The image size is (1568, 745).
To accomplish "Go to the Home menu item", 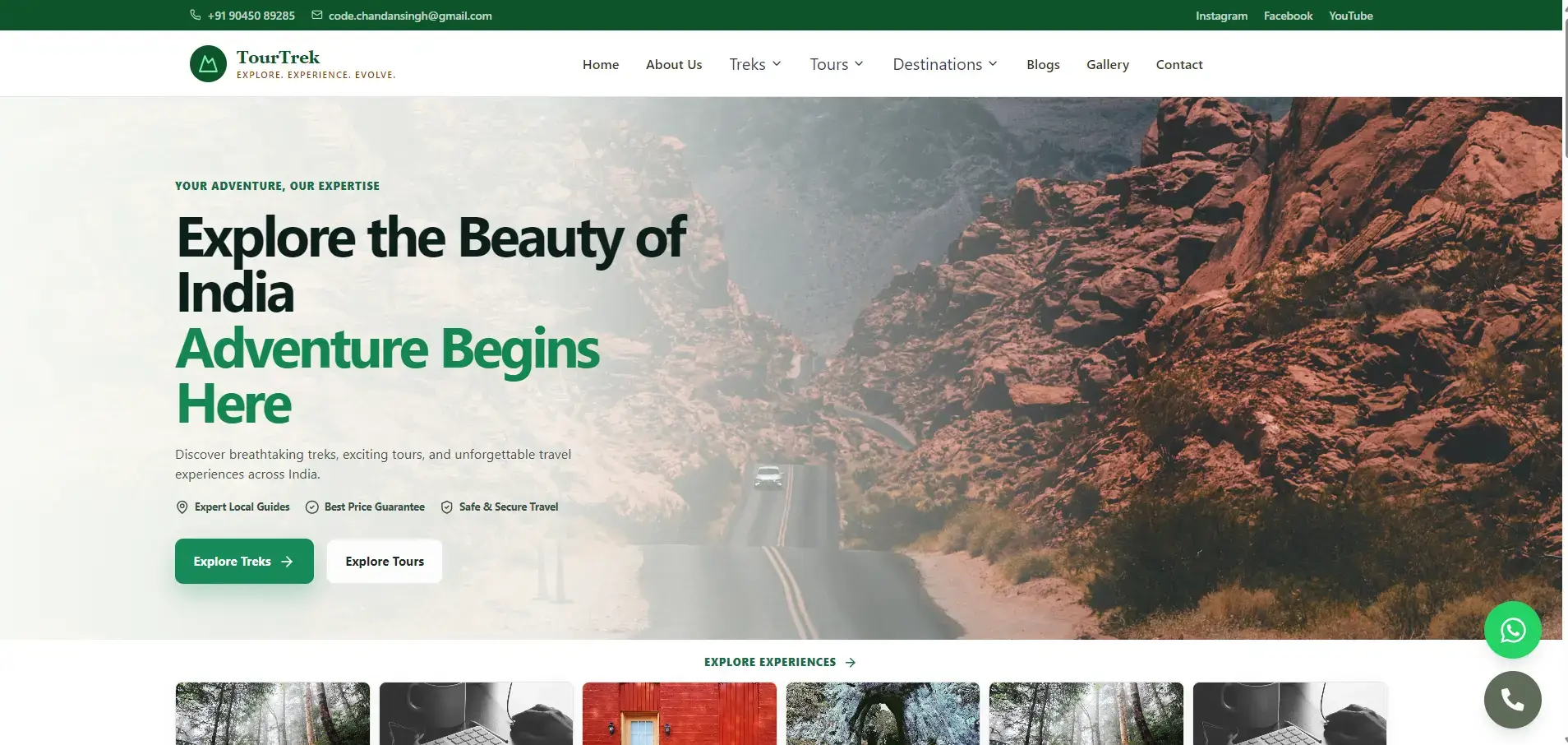I will [601, 64].
